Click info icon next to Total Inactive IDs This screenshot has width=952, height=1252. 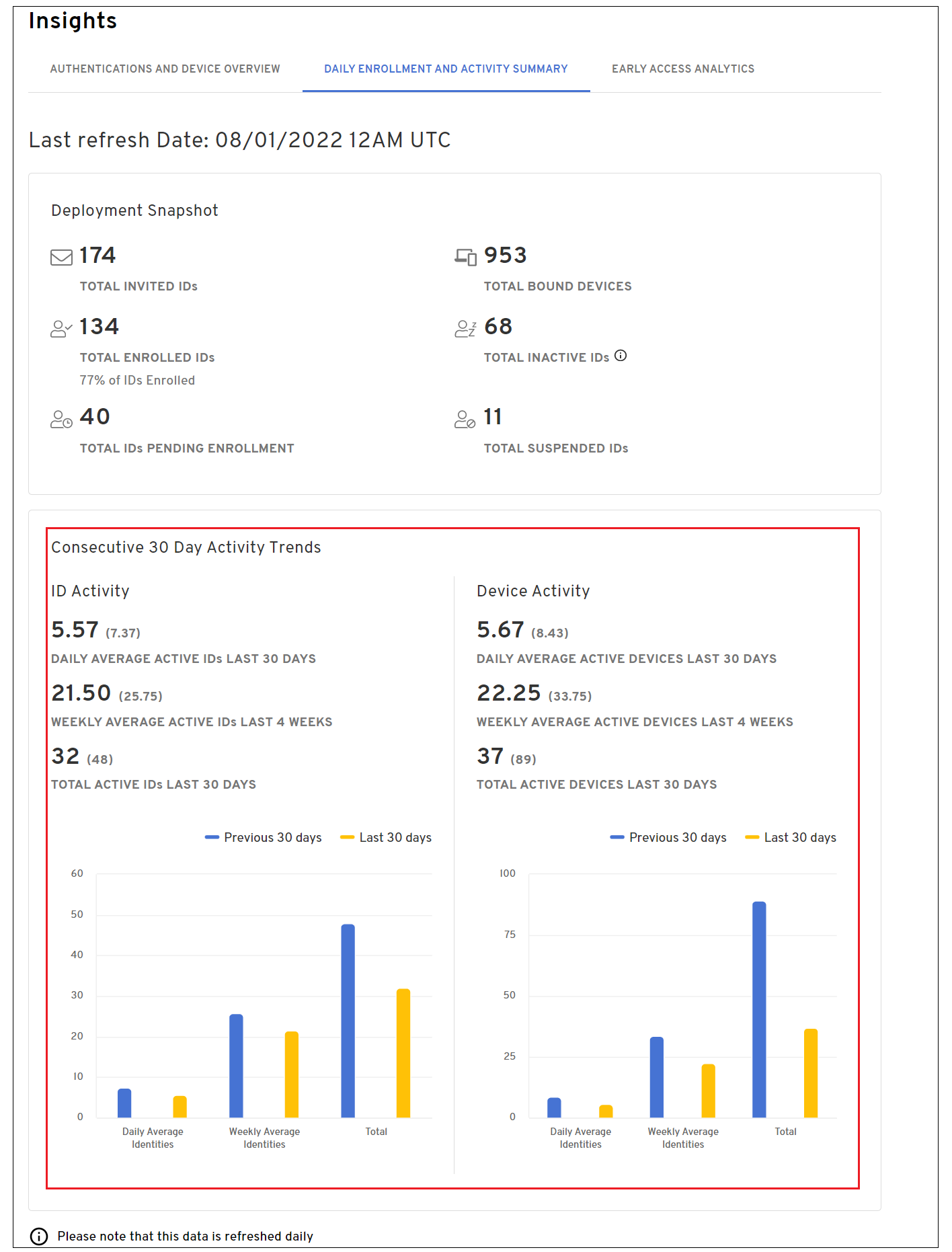pos(621,356)
